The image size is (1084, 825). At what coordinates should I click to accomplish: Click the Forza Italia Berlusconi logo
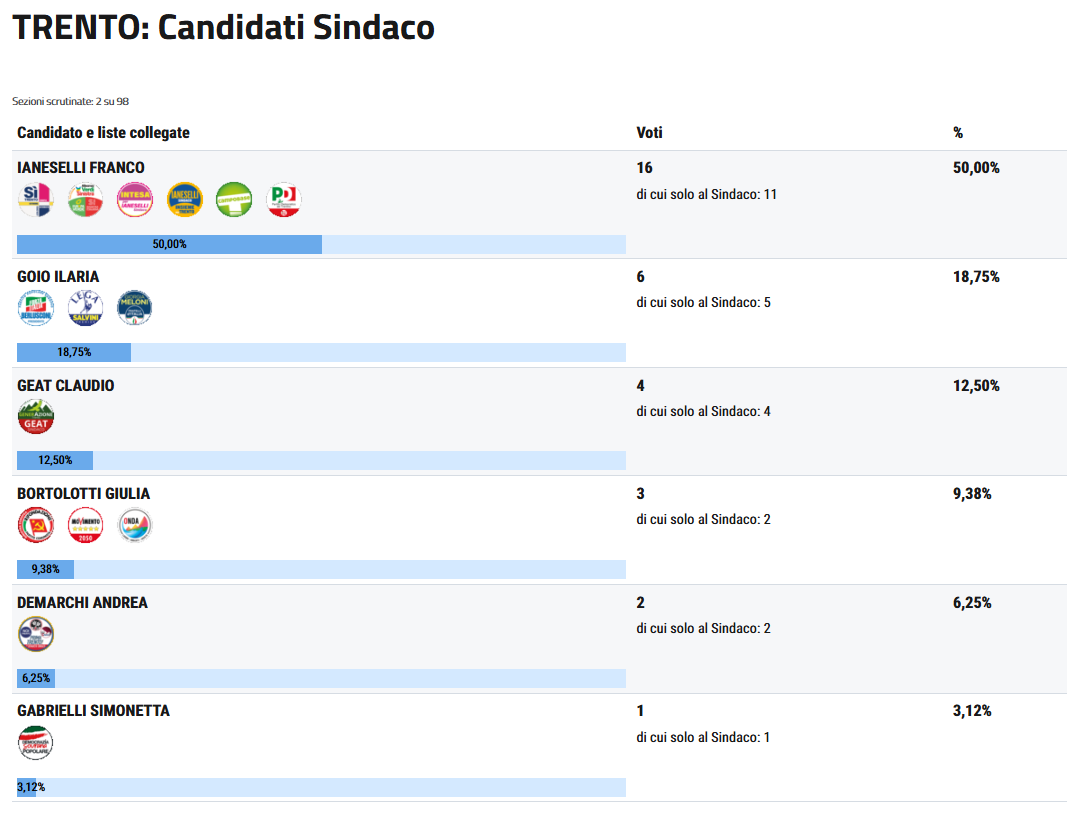(36, 308)
